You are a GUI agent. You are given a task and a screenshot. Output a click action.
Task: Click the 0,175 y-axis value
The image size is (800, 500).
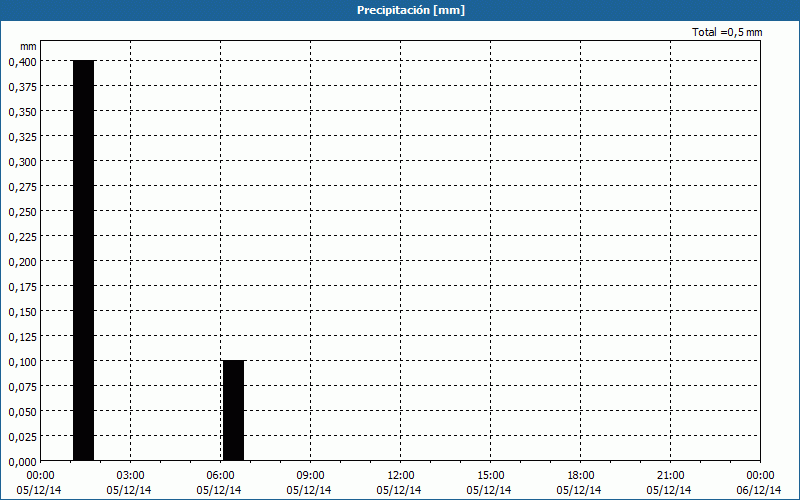[x=22, y=287]
